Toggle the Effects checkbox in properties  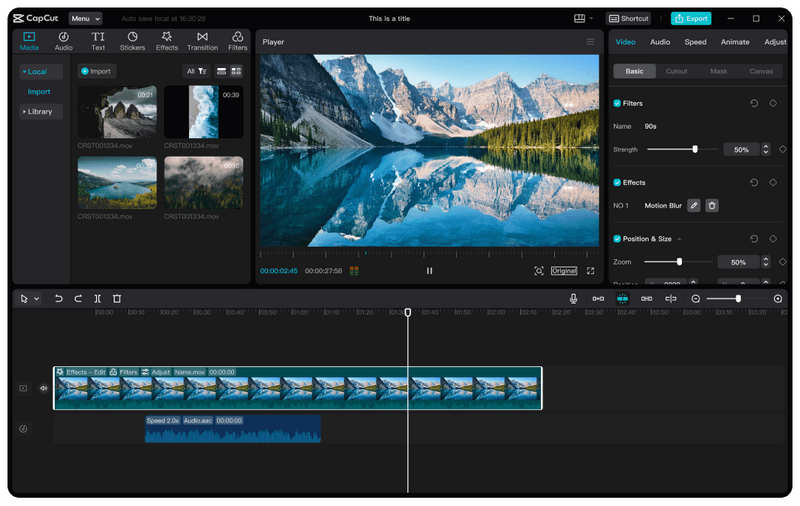(617, 183)
